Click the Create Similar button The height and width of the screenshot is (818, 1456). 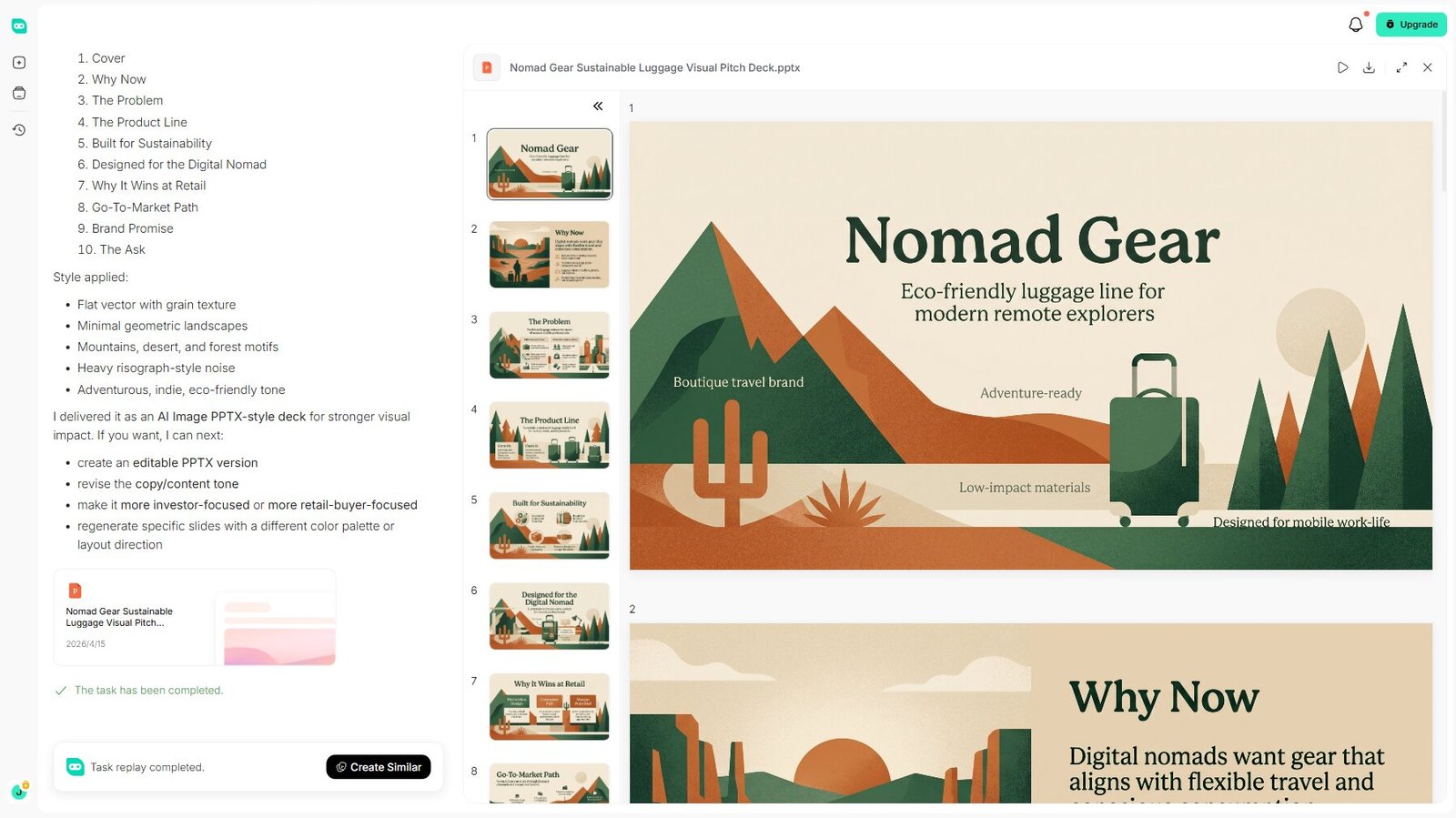coord(379,767)
